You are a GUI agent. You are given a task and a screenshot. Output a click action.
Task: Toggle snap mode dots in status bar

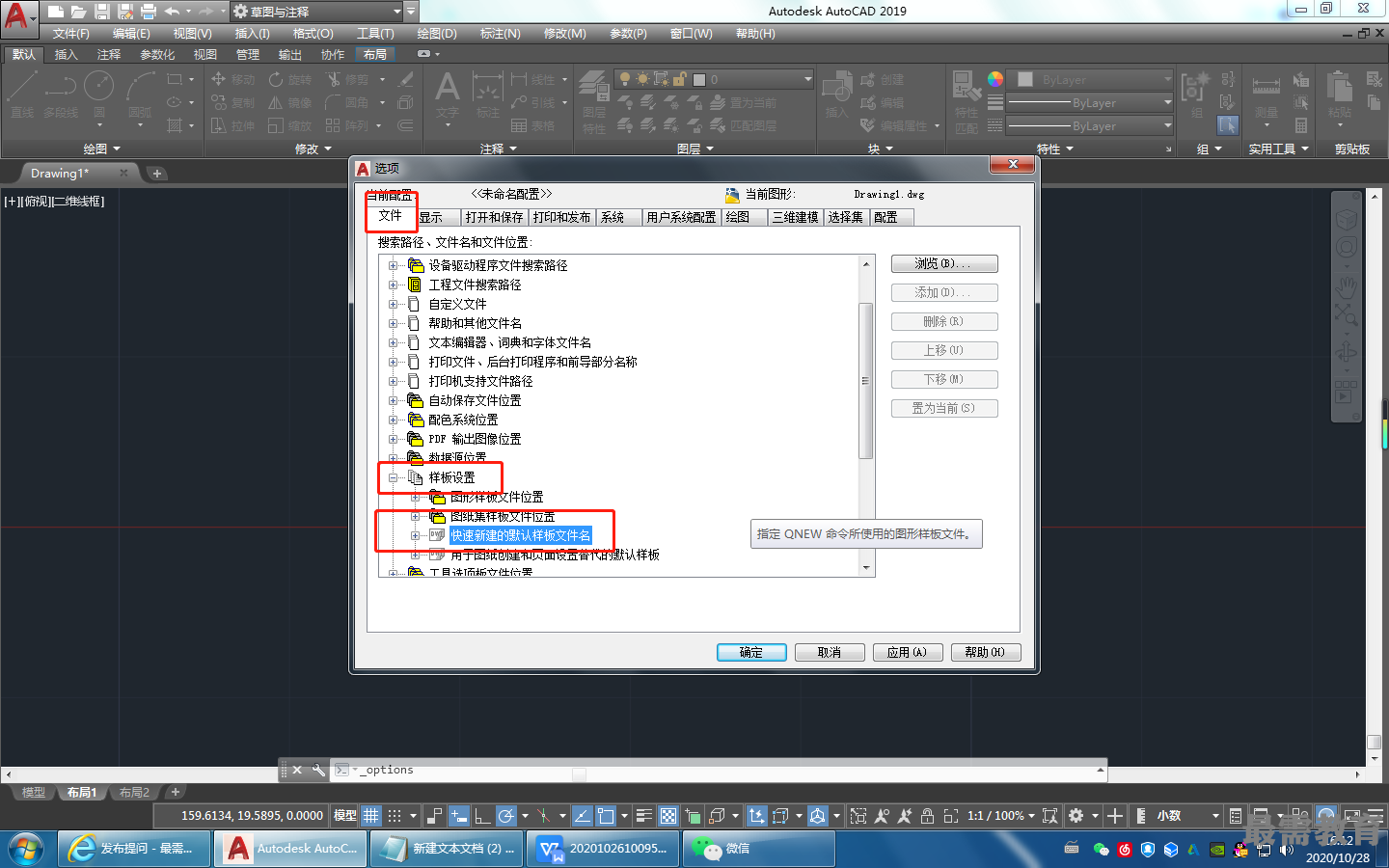pos(395,816)
